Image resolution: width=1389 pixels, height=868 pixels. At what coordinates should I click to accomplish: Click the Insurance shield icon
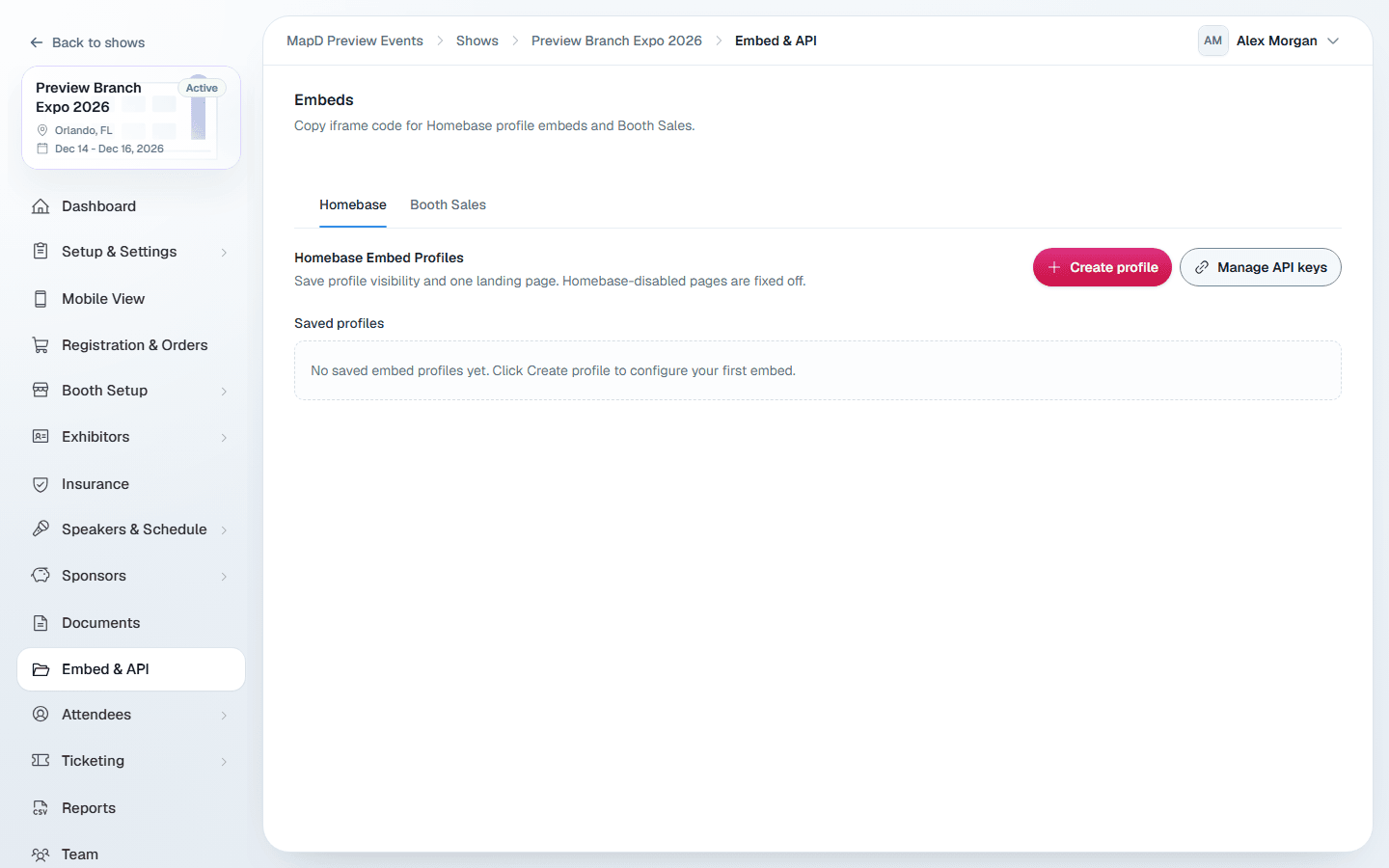pos(41,484)
